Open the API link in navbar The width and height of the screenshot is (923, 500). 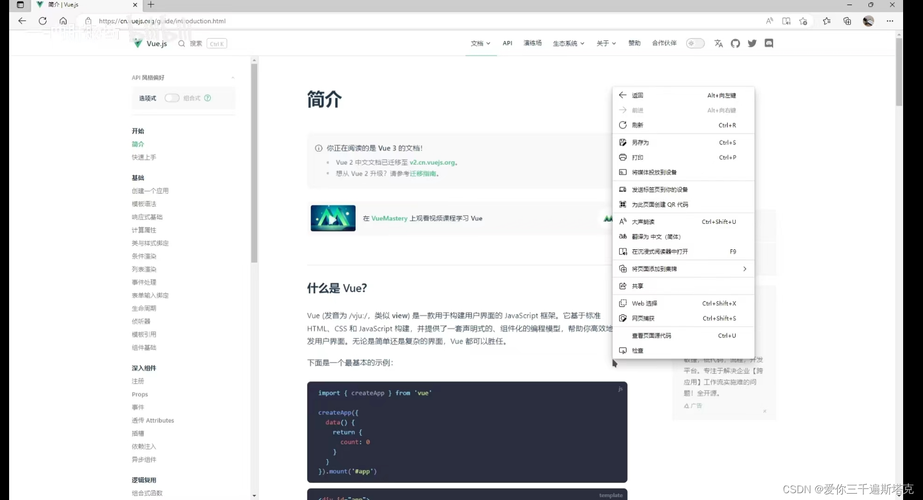(507, 44)
